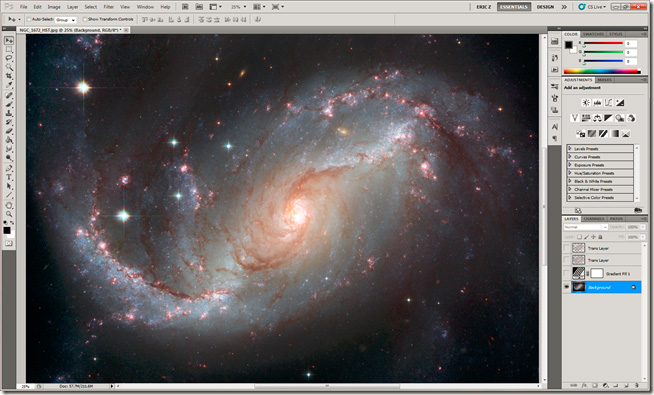Select the Path Selection tool

click(9, 186)
